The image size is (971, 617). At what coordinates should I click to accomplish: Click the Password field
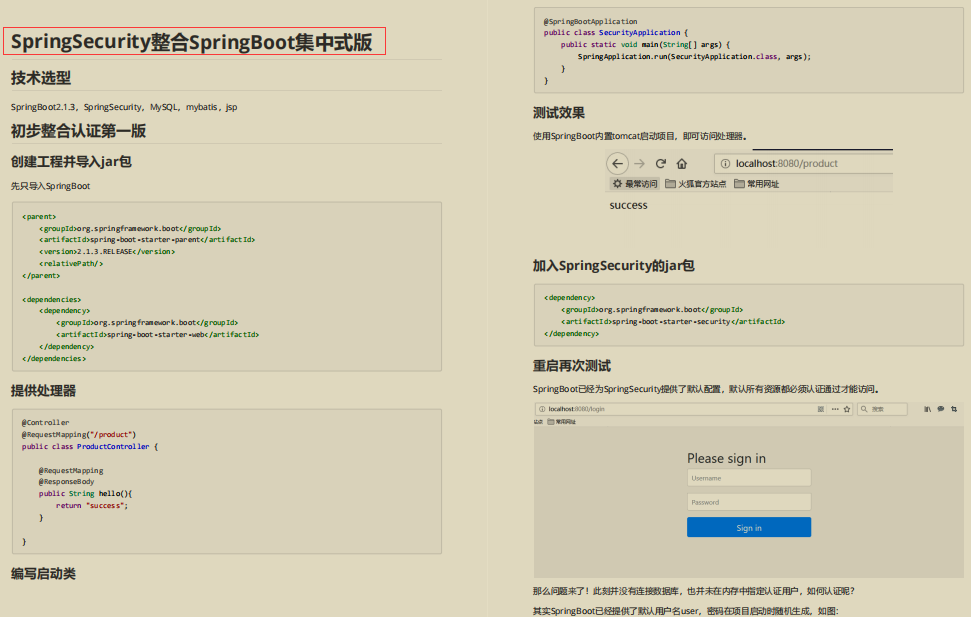click(x=749, y=502)
